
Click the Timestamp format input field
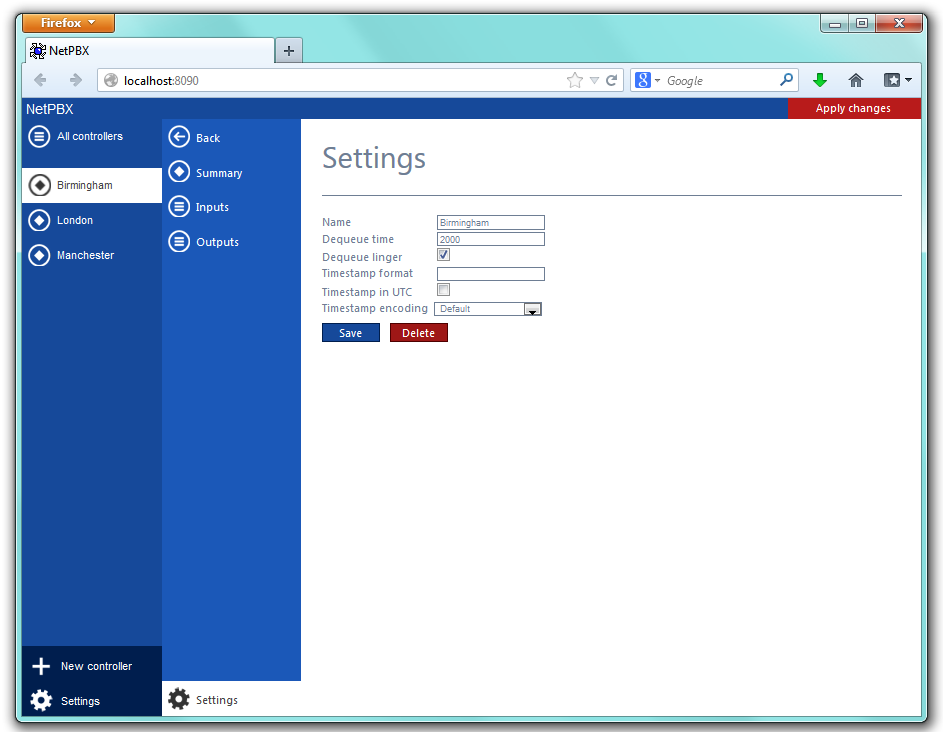tap(490, 274)
